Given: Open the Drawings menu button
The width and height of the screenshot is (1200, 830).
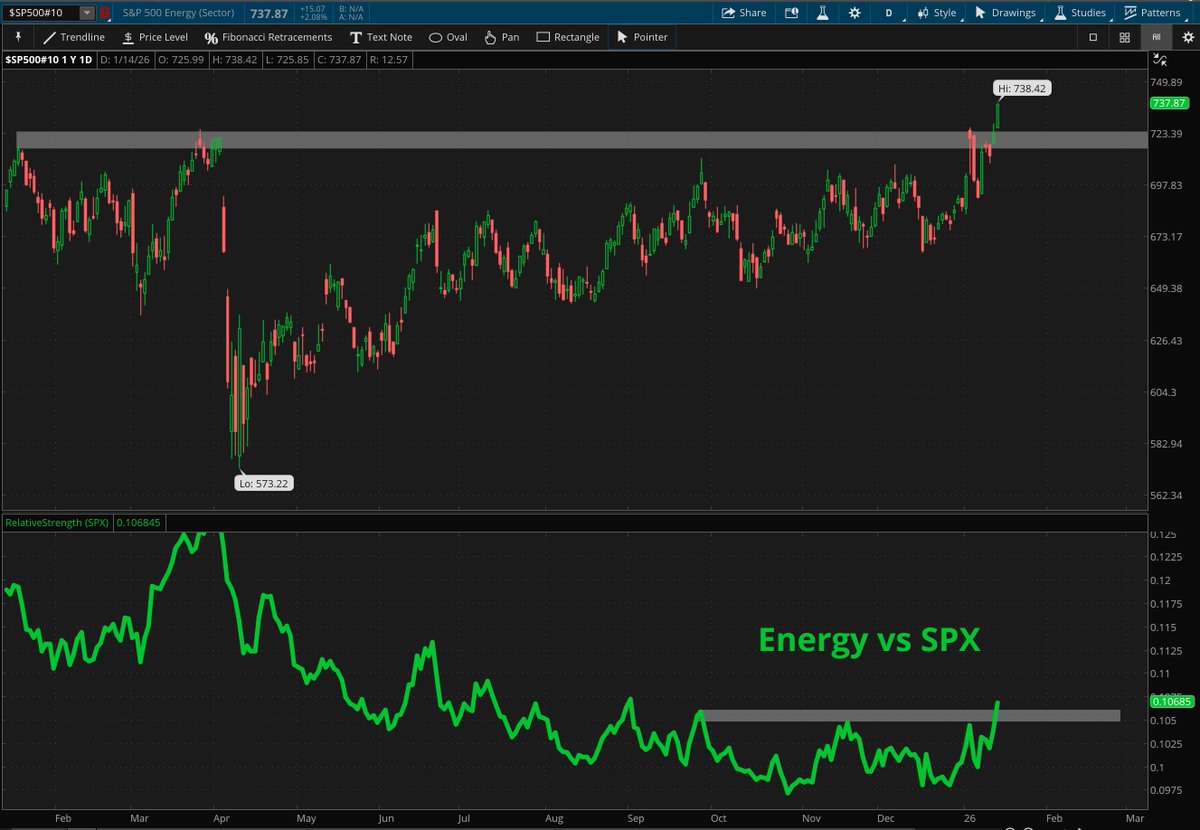Looking at the screenshot, I should (1006, 13).
